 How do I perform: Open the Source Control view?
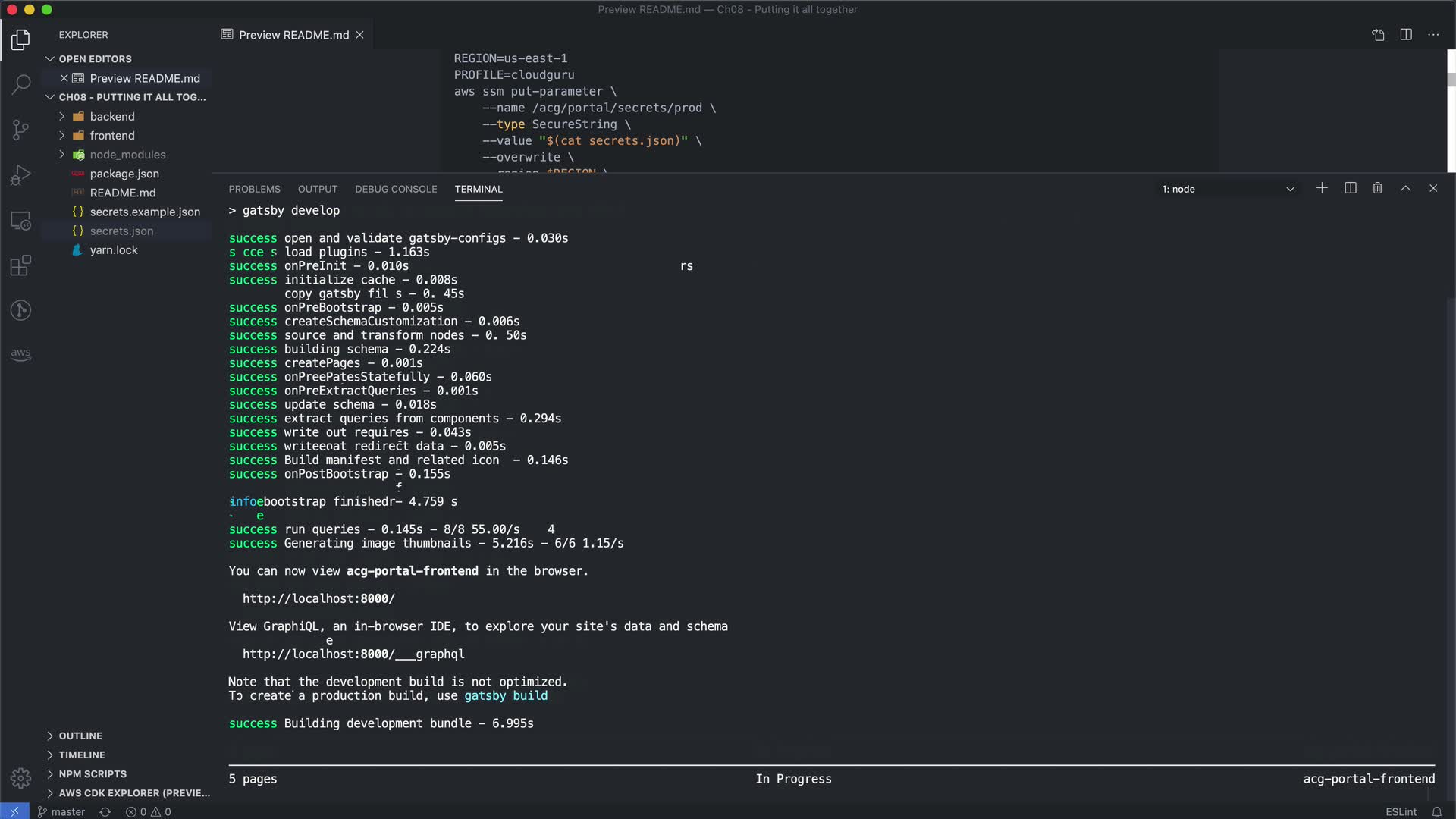click(x=20, y=130)
